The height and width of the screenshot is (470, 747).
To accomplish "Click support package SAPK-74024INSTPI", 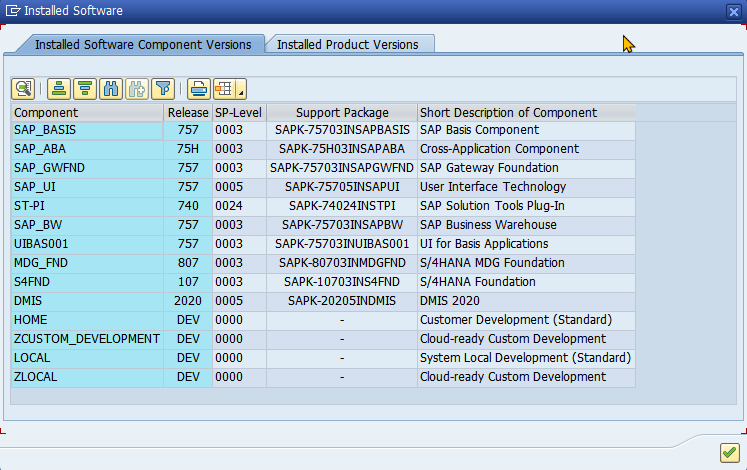I will [x=342, y=207].
